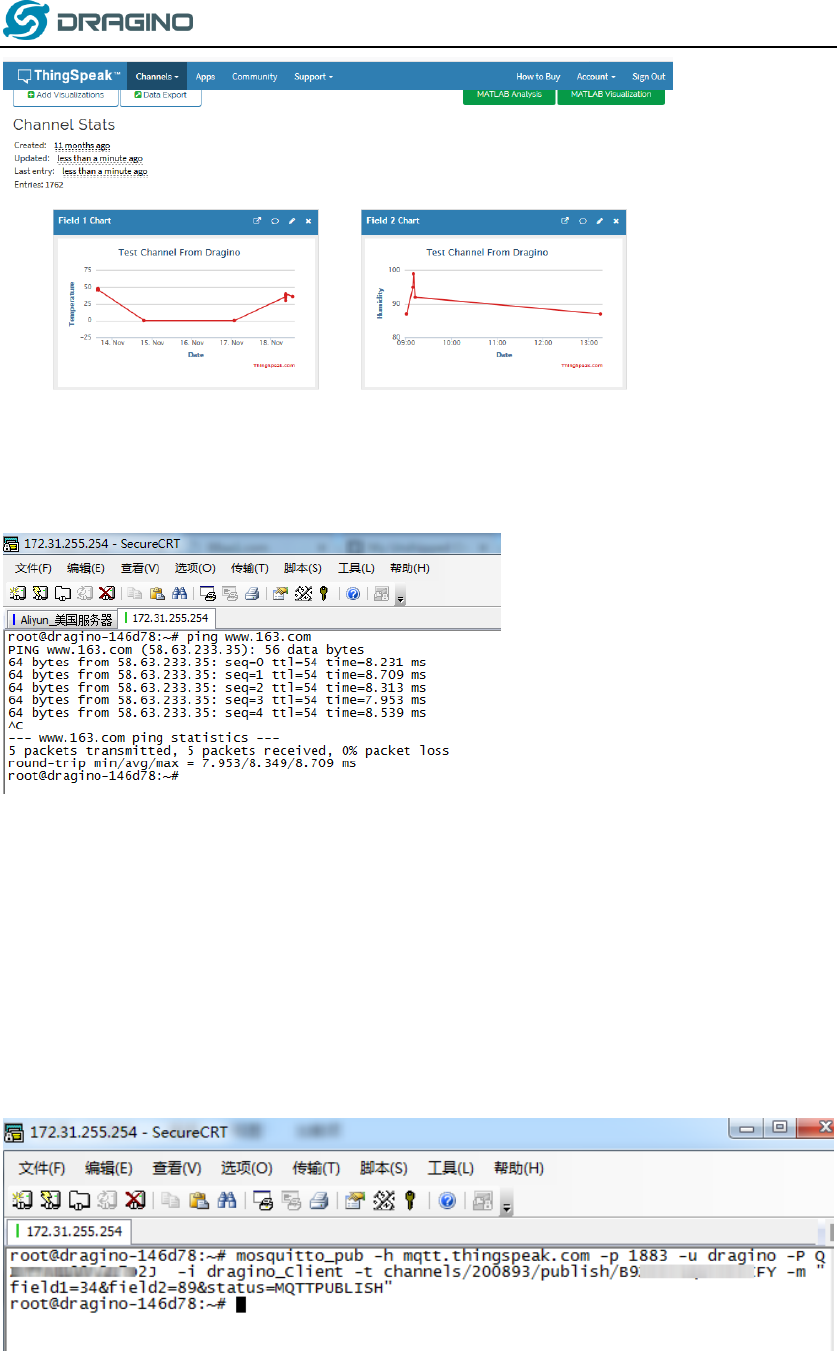Click the Data Export button
837x1351 pixels.
(160, 96)
